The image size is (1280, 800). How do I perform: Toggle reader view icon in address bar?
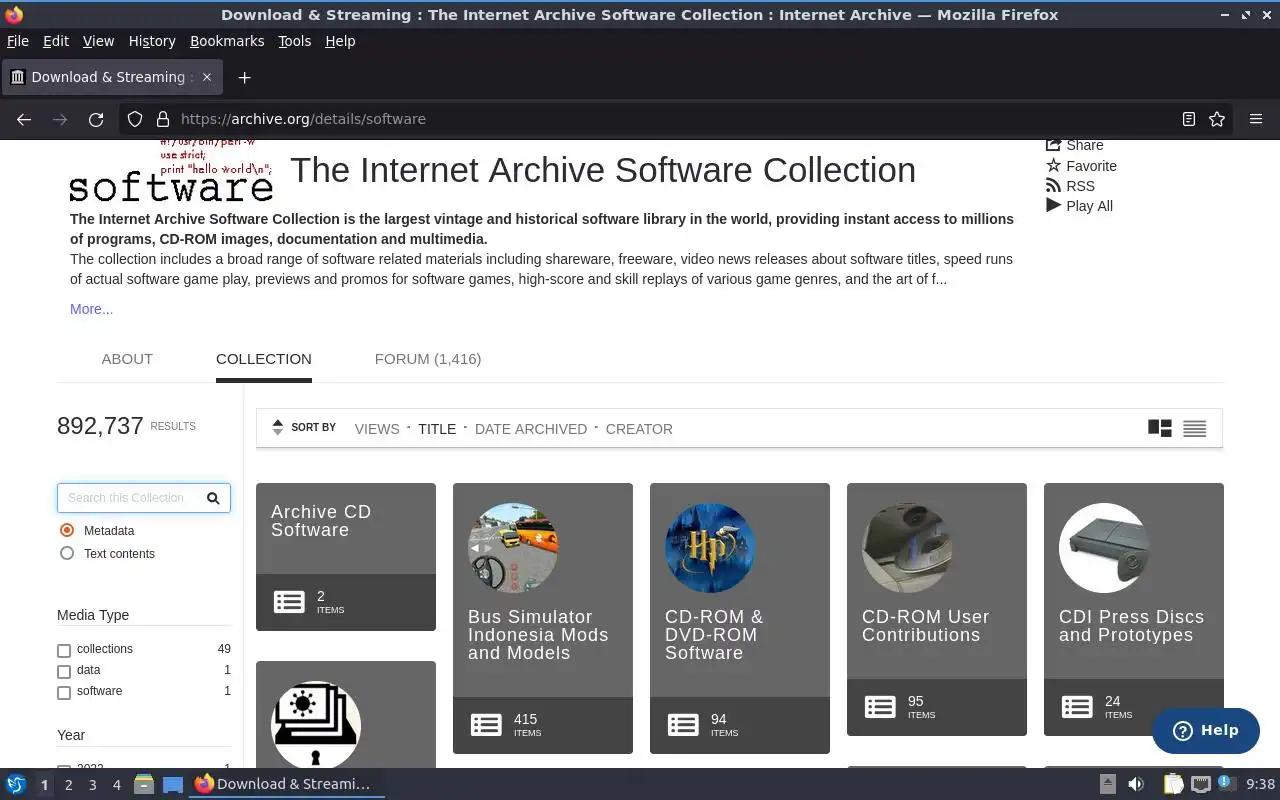click(x=1188, y=119)
